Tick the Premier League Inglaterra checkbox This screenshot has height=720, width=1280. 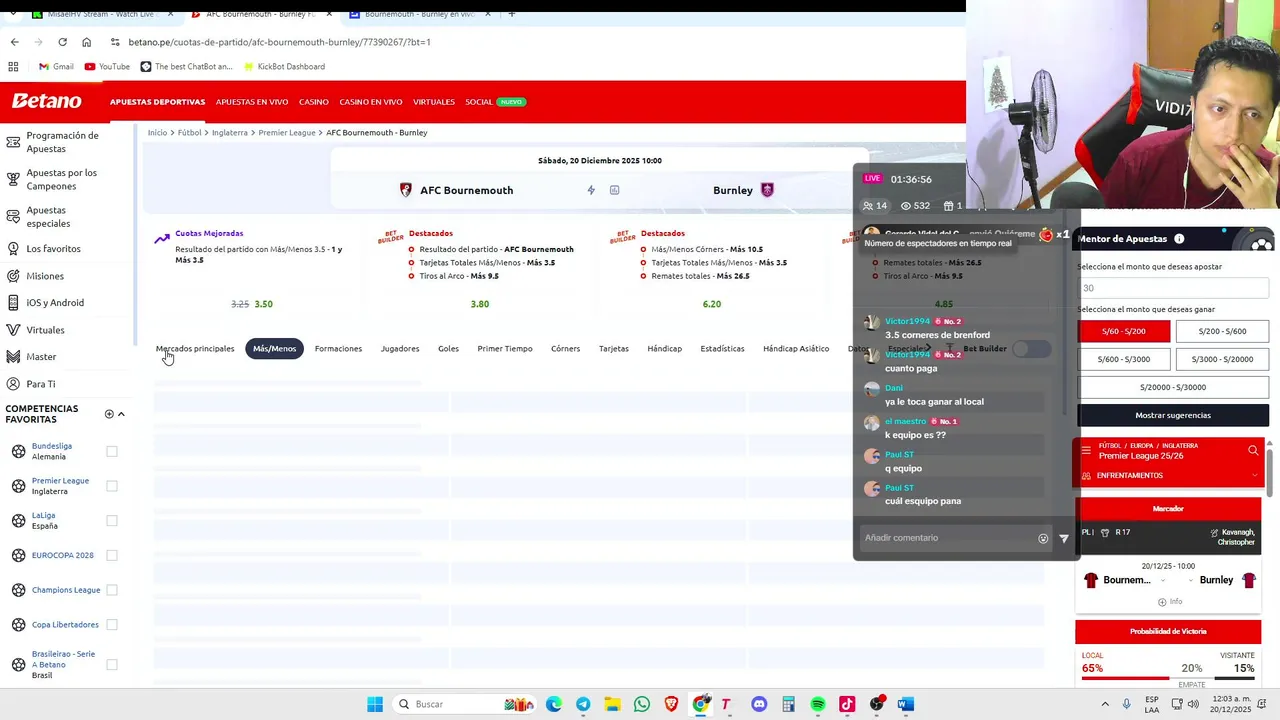pyautogui.click(x=112, y=486)
